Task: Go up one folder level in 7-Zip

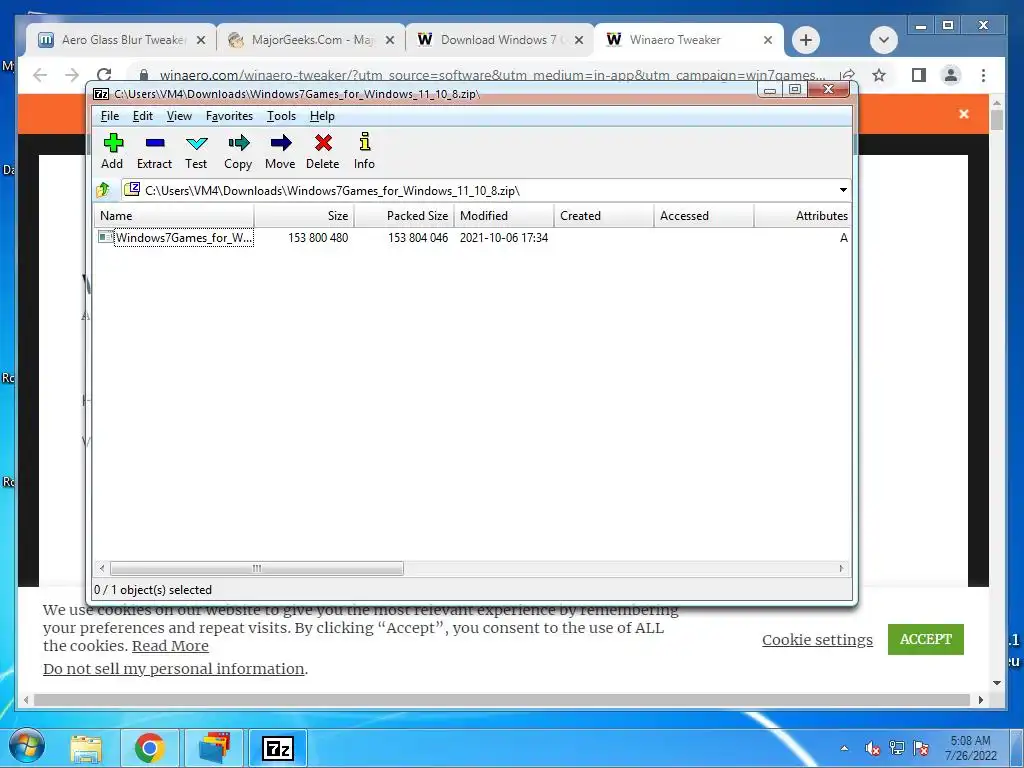Action: tap(103, 190)
